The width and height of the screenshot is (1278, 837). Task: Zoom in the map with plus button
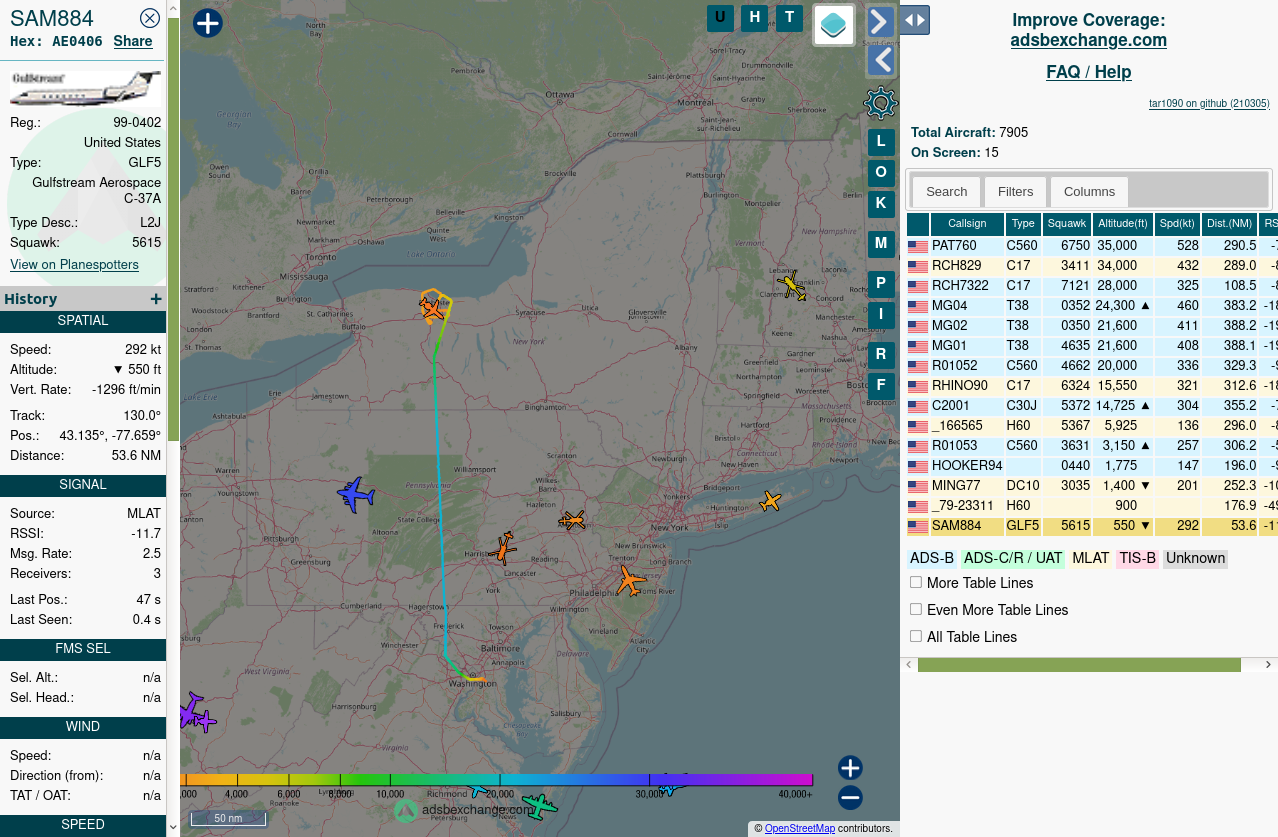[x=850, y=768]
